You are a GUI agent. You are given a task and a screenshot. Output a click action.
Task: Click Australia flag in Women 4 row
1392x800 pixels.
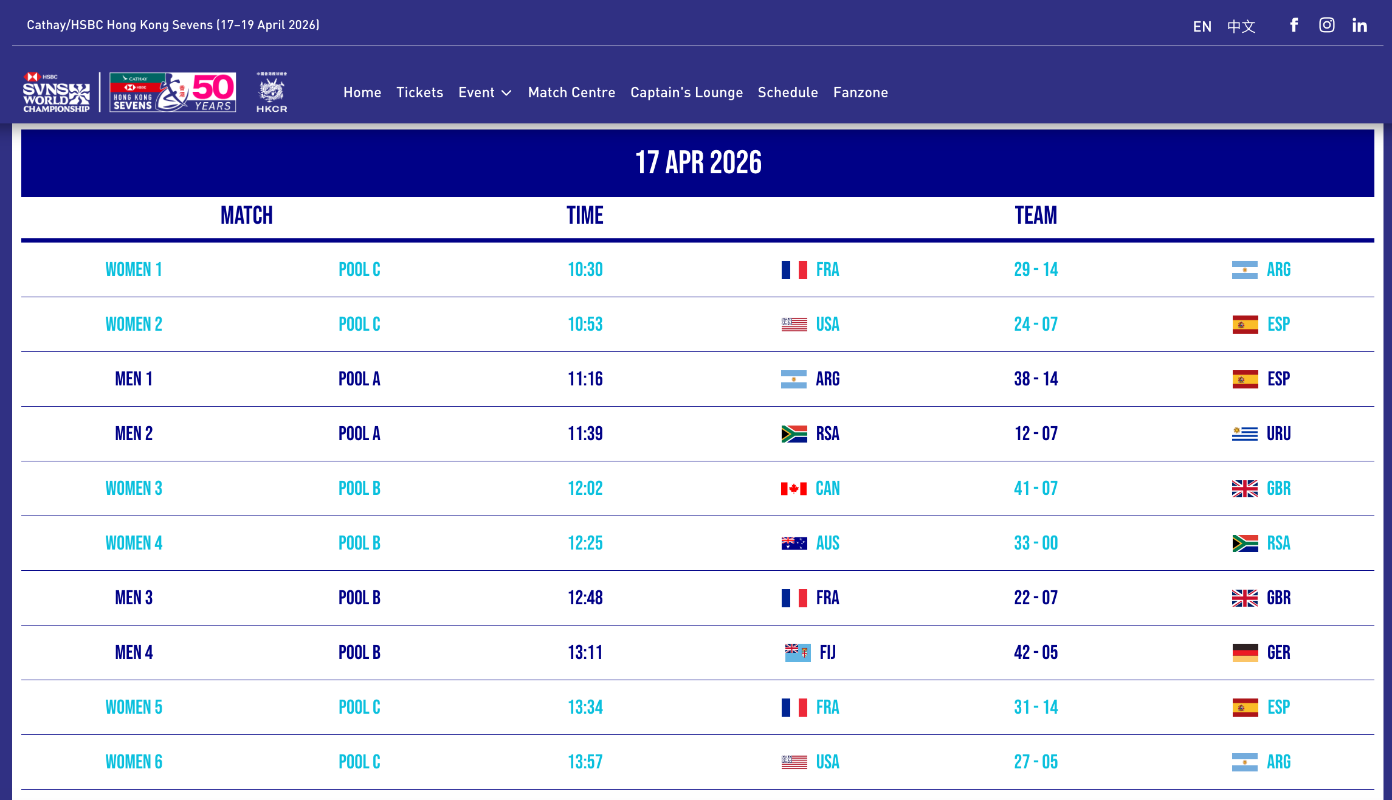tap(794, 544)
